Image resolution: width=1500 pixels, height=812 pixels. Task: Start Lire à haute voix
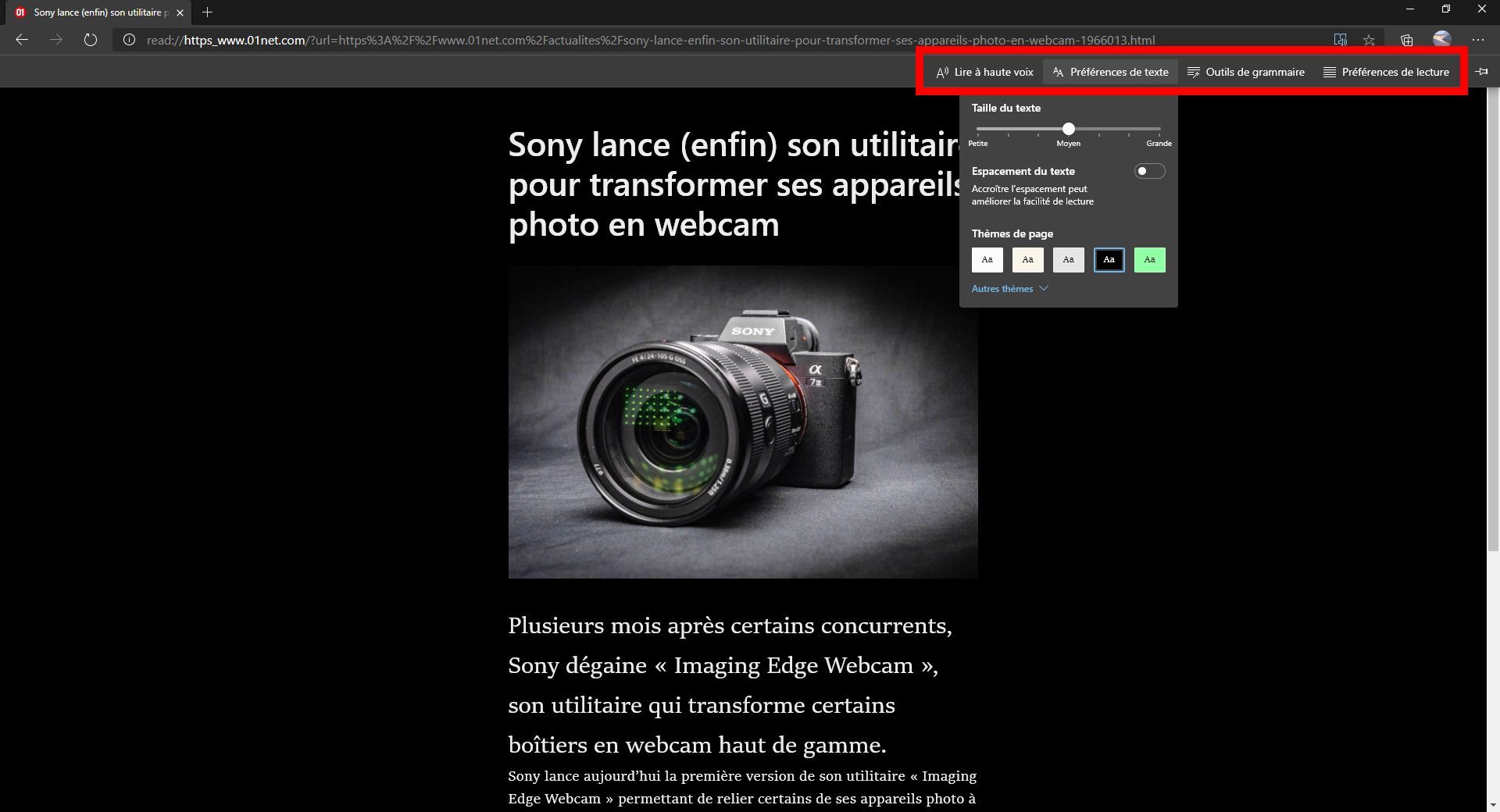tap(984, 72)
